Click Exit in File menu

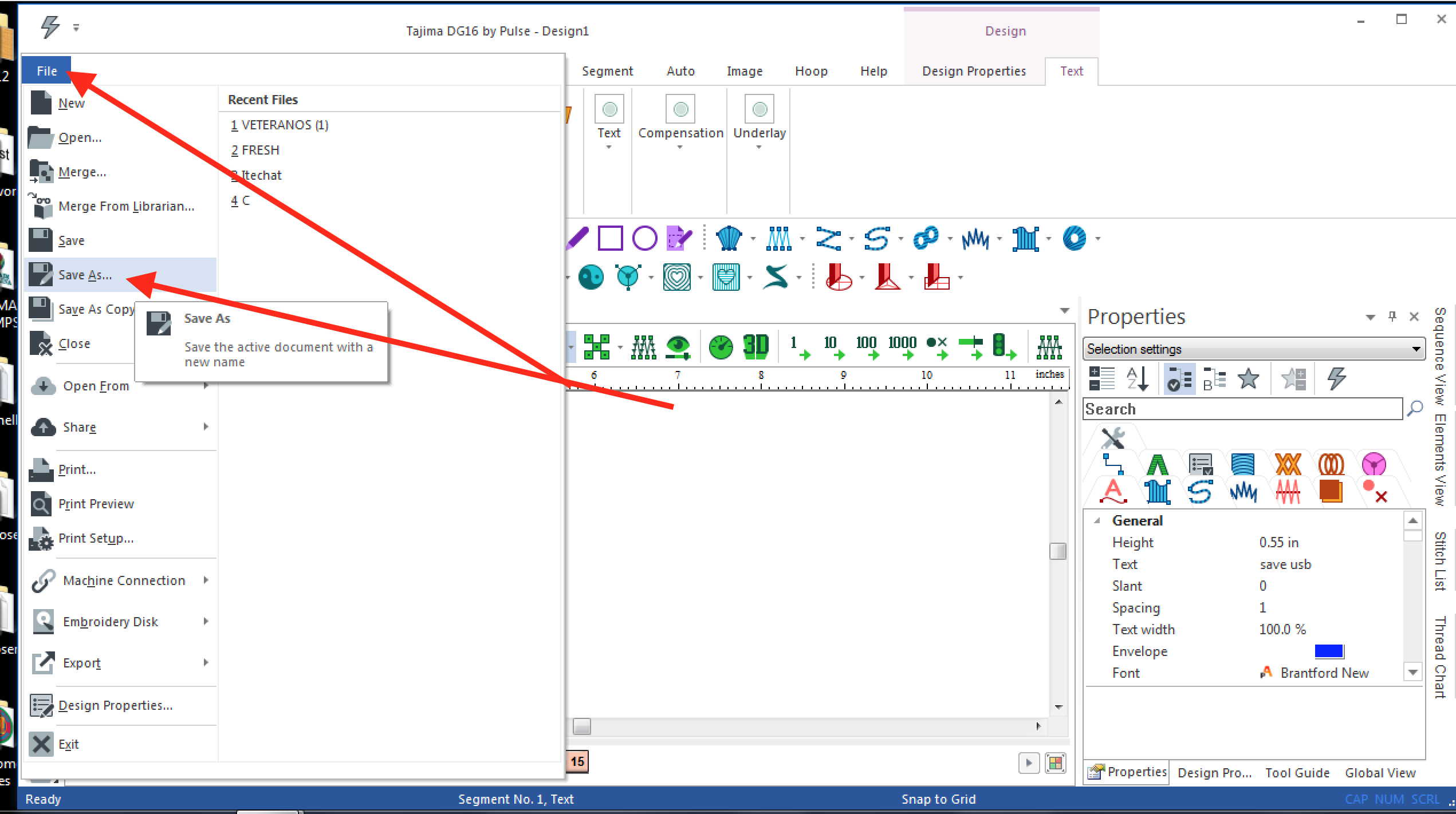120,744
